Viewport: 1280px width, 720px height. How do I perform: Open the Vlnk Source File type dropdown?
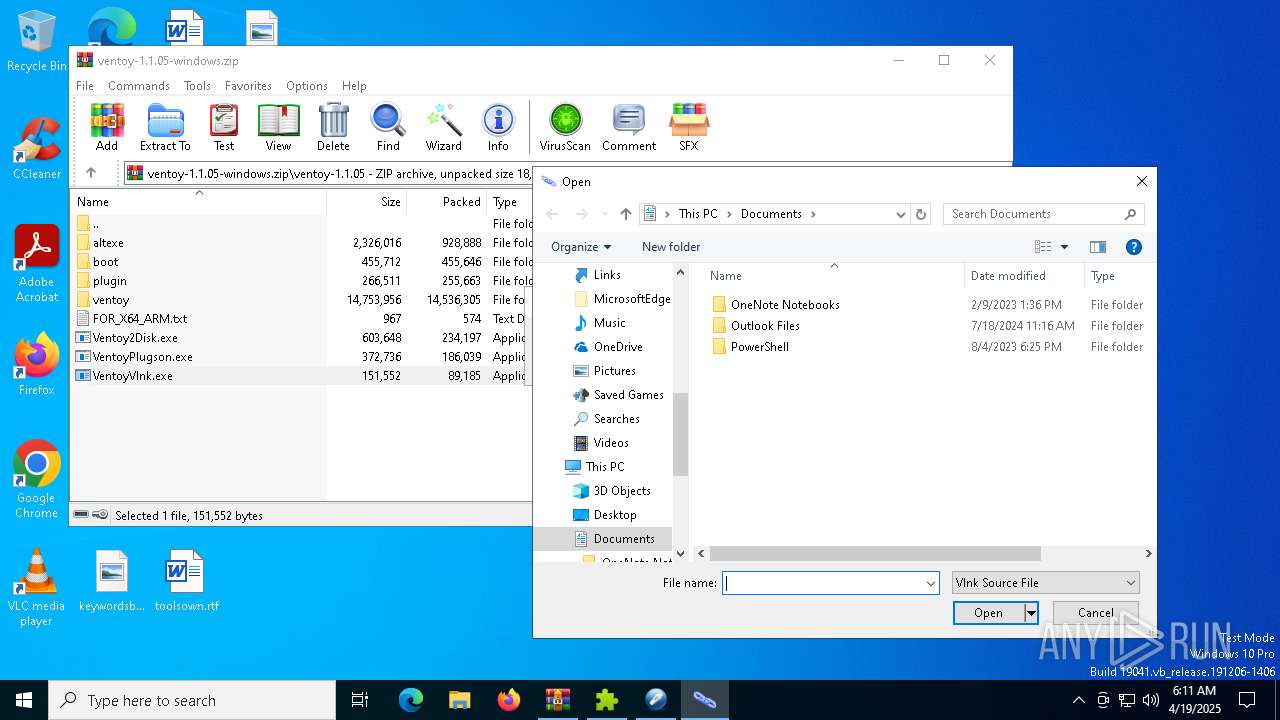pyautogui.click(x=1045, y=583)
